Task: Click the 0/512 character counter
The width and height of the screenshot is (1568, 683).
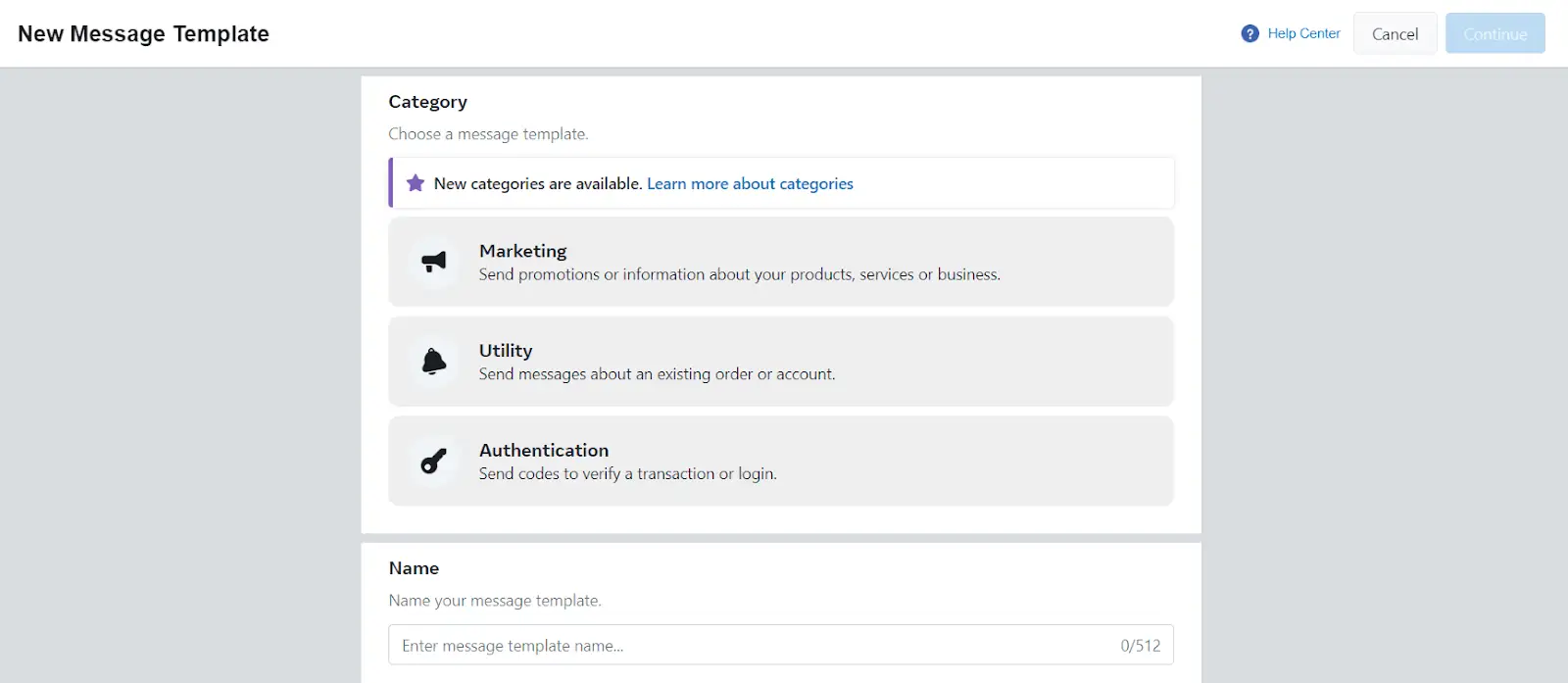Action: point(1140,646)
